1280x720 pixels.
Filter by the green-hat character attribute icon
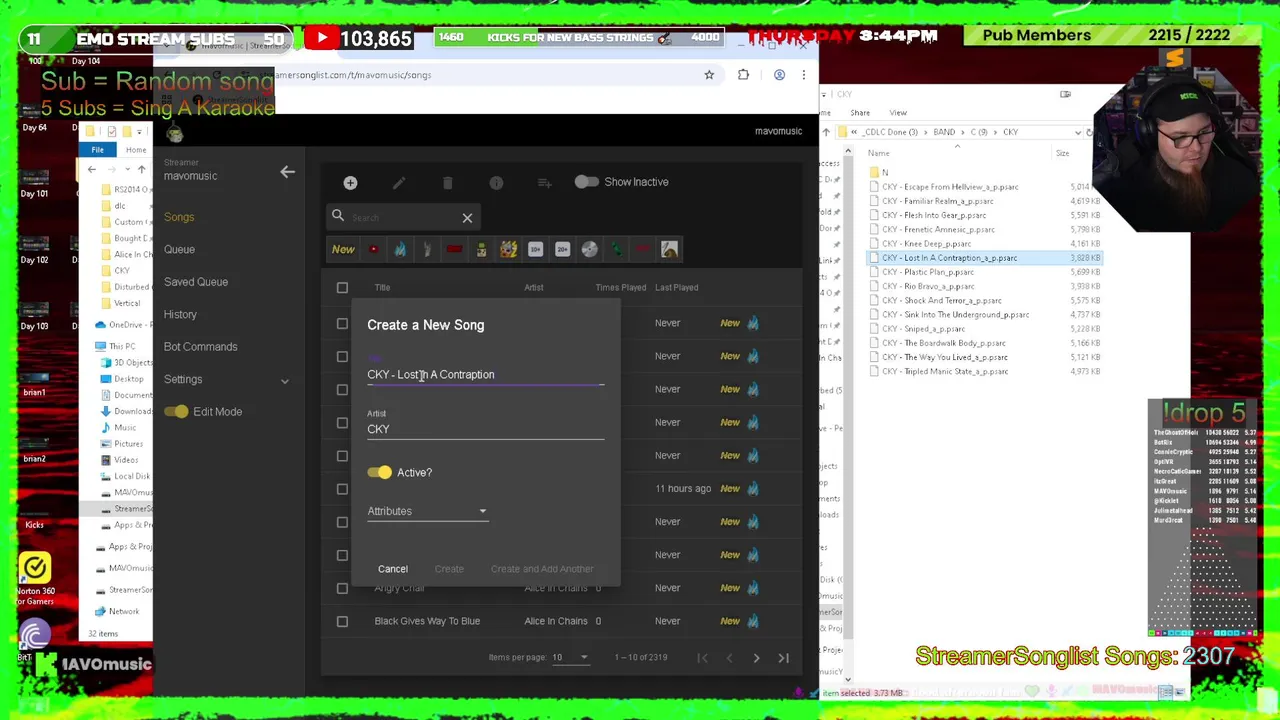[481, 250]
